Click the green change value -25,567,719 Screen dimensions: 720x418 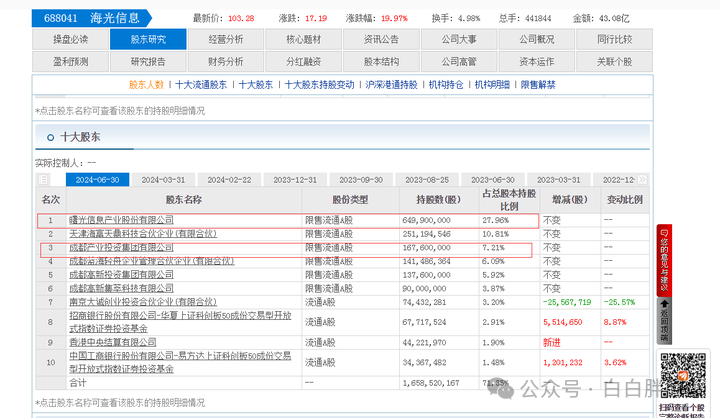point(567,302)
